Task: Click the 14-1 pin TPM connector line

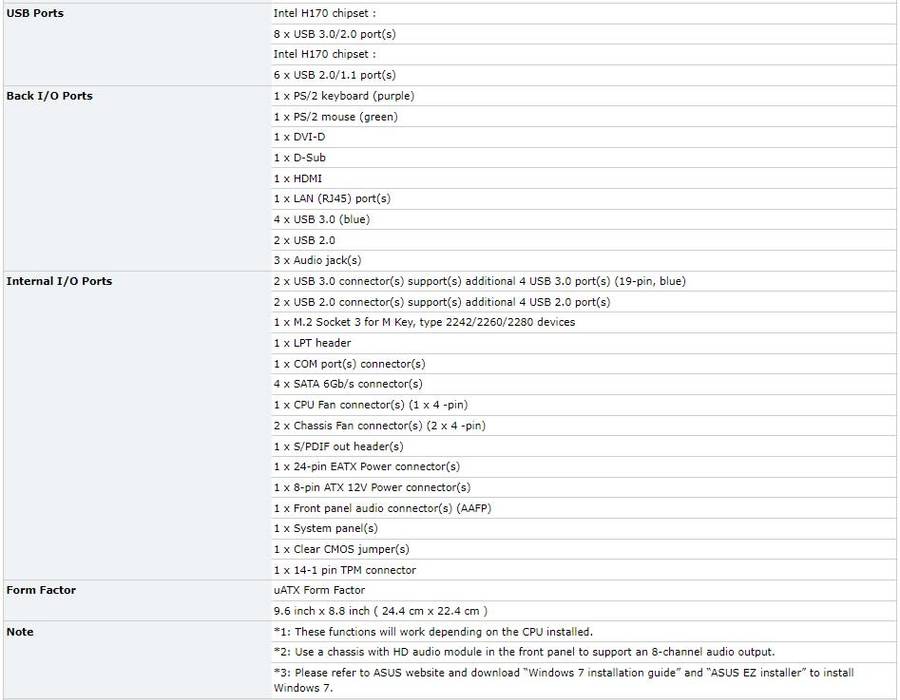Action: (345, 570)
